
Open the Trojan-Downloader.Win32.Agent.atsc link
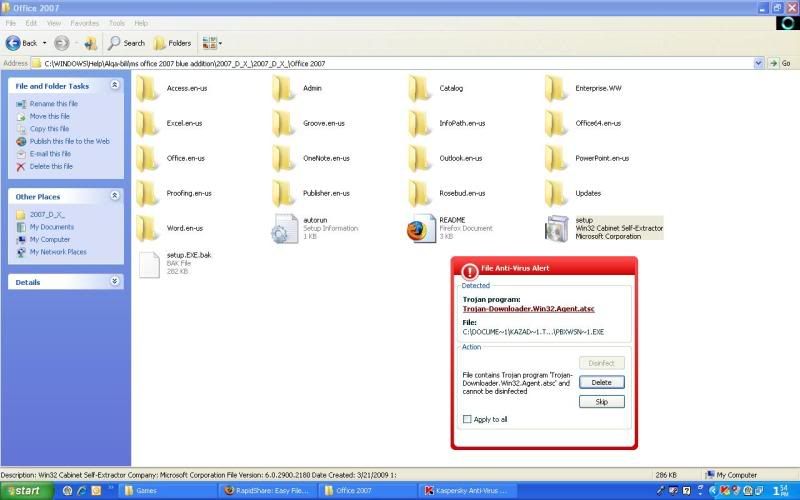(x=529, y=309)
